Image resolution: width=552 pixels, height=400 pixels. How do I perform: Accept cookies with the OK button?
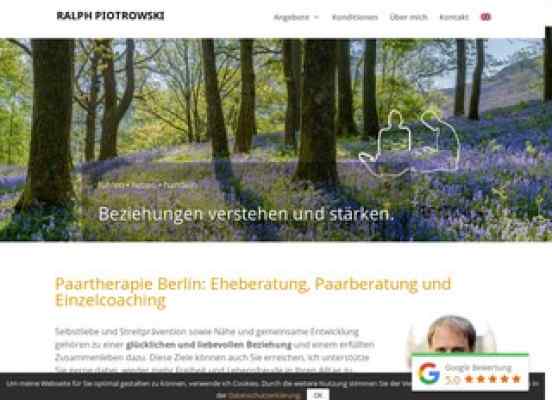(318, 395)
